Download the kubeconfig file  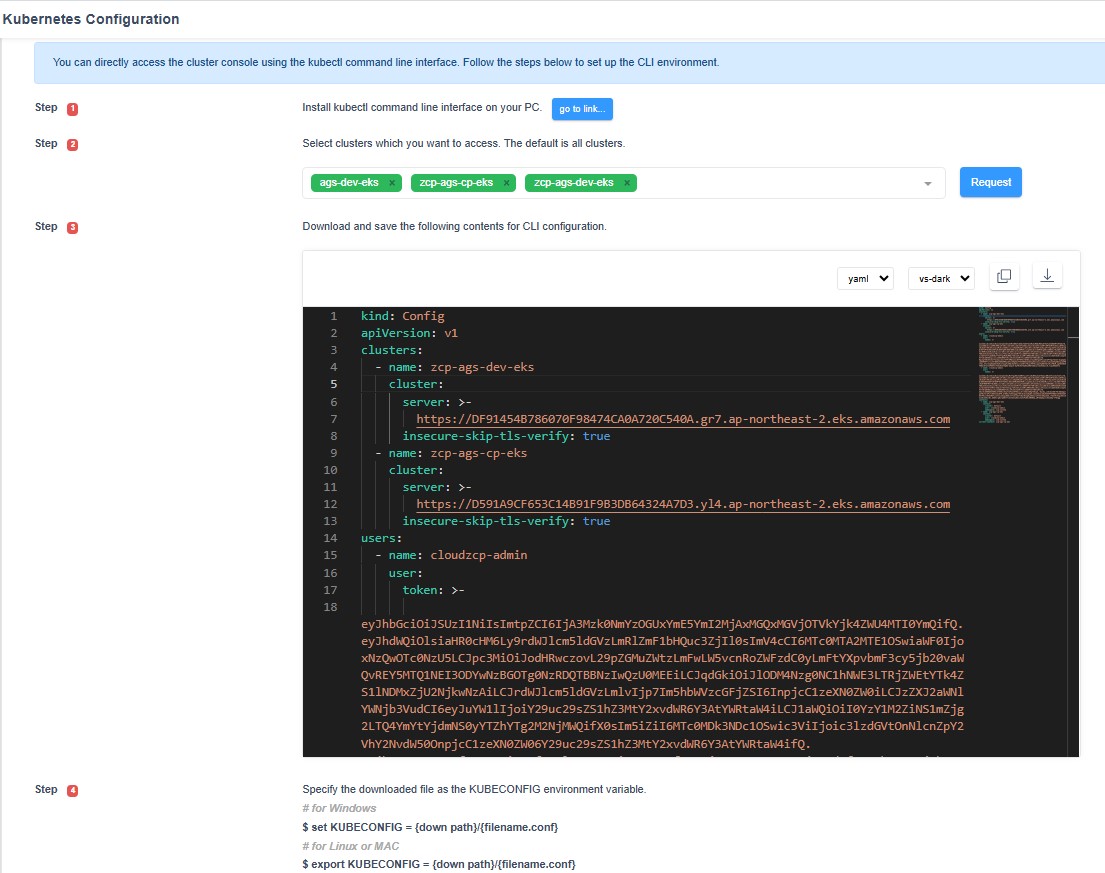pos(1047,276)
